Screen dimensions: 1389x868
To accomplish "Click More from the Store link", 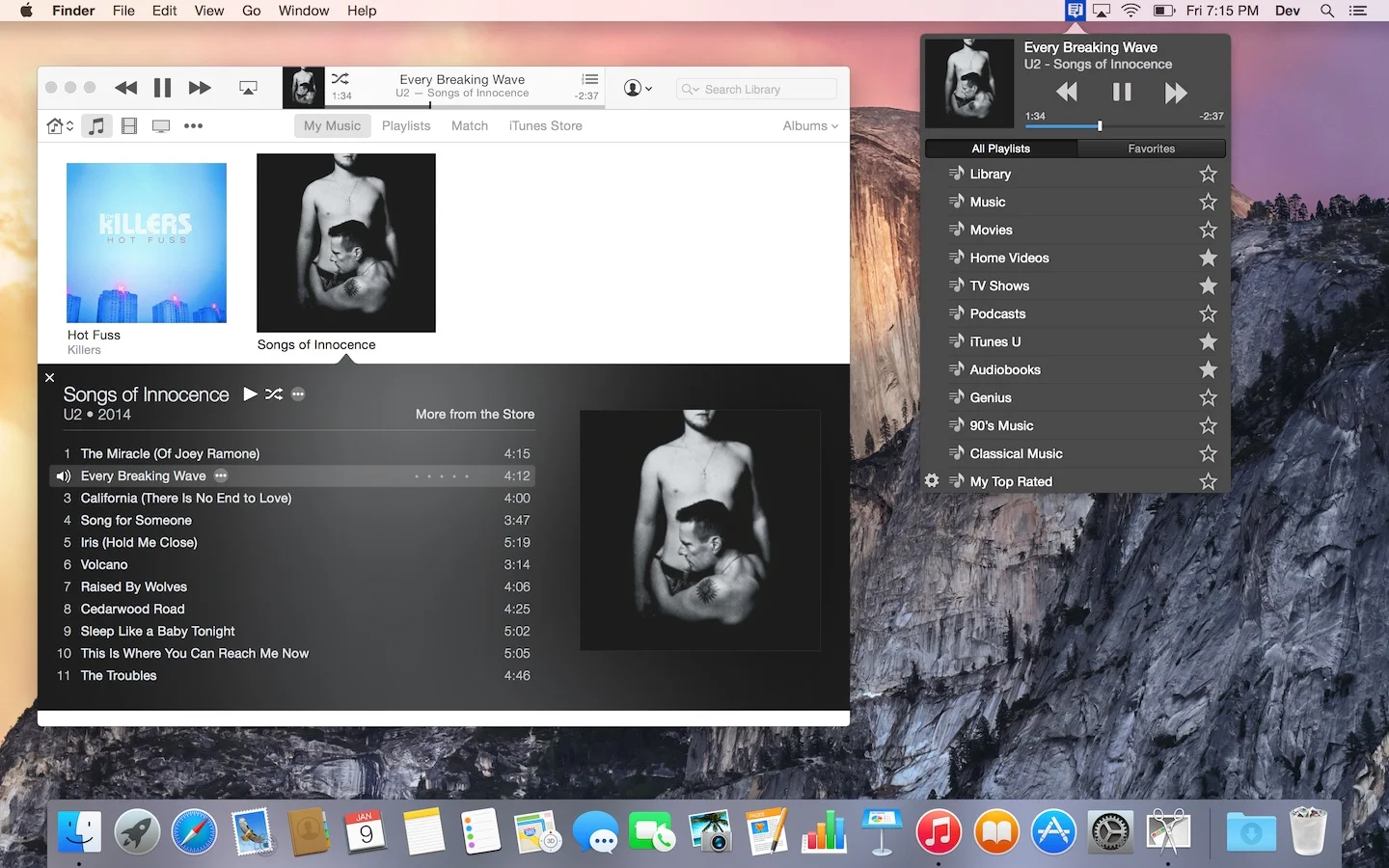I will click(x=475, y=414).
